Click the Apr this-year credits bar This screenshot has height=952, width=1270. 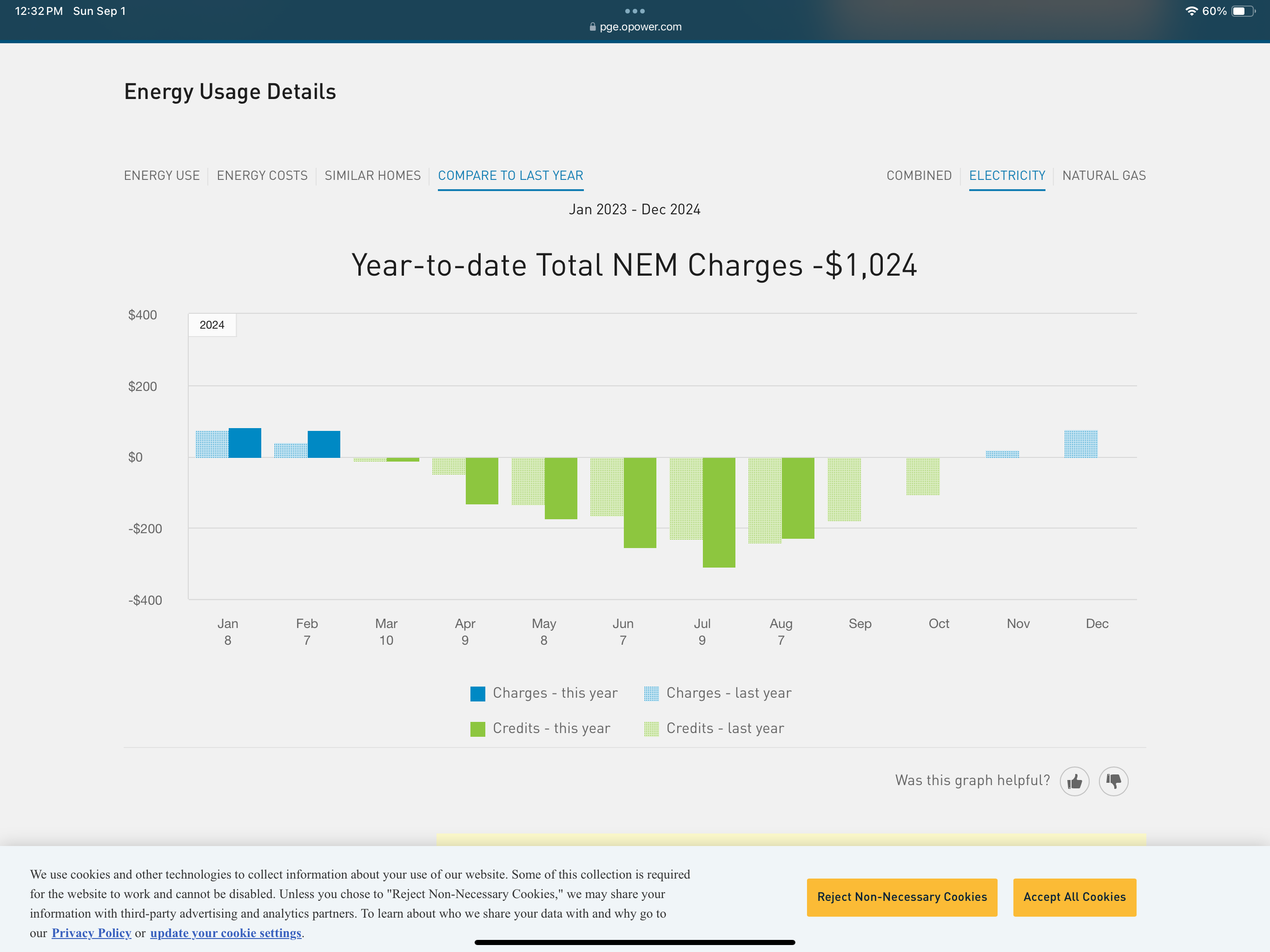(482, 481)
